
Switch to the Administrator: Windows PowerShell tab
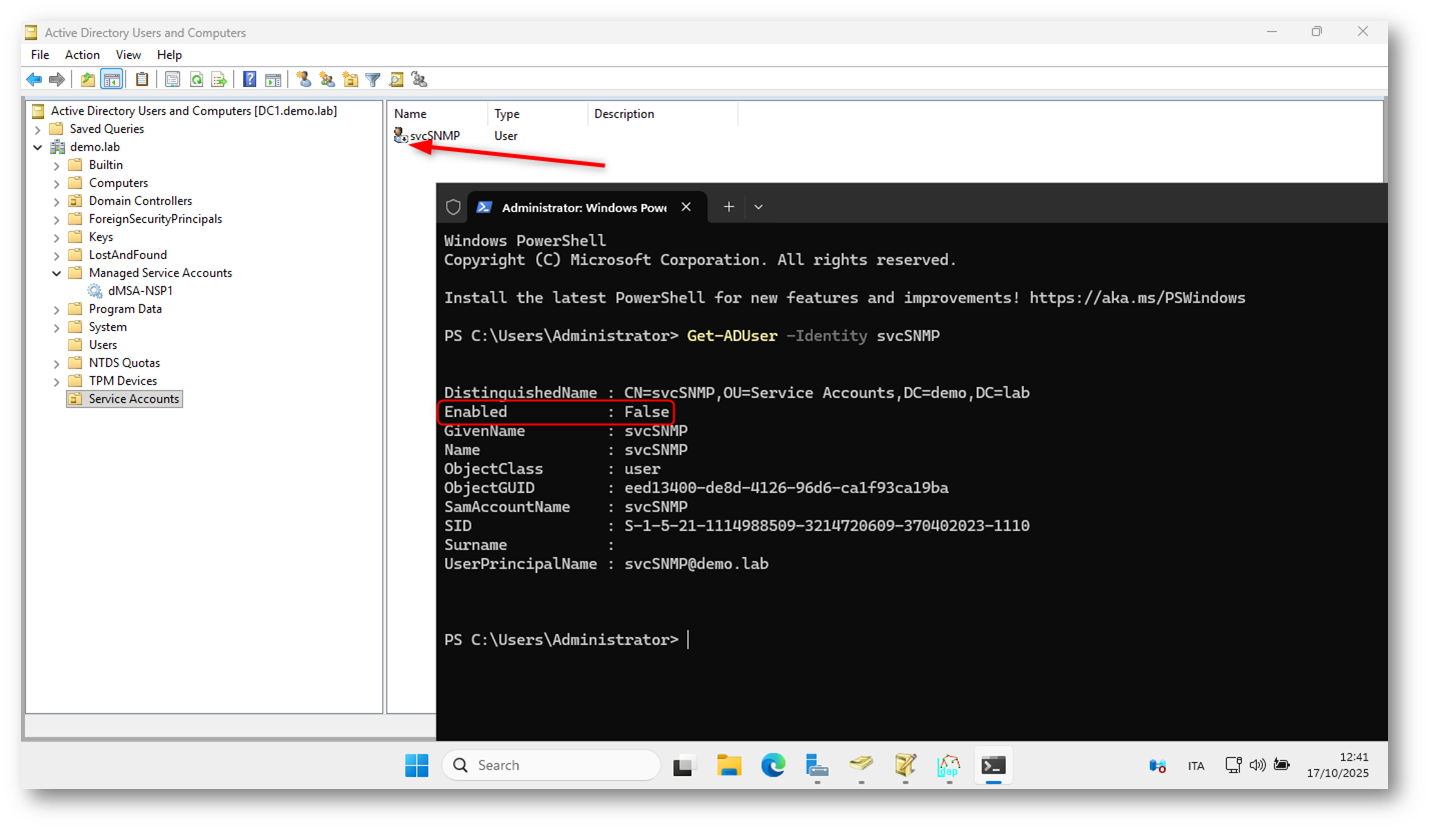[x=581, y=207]
